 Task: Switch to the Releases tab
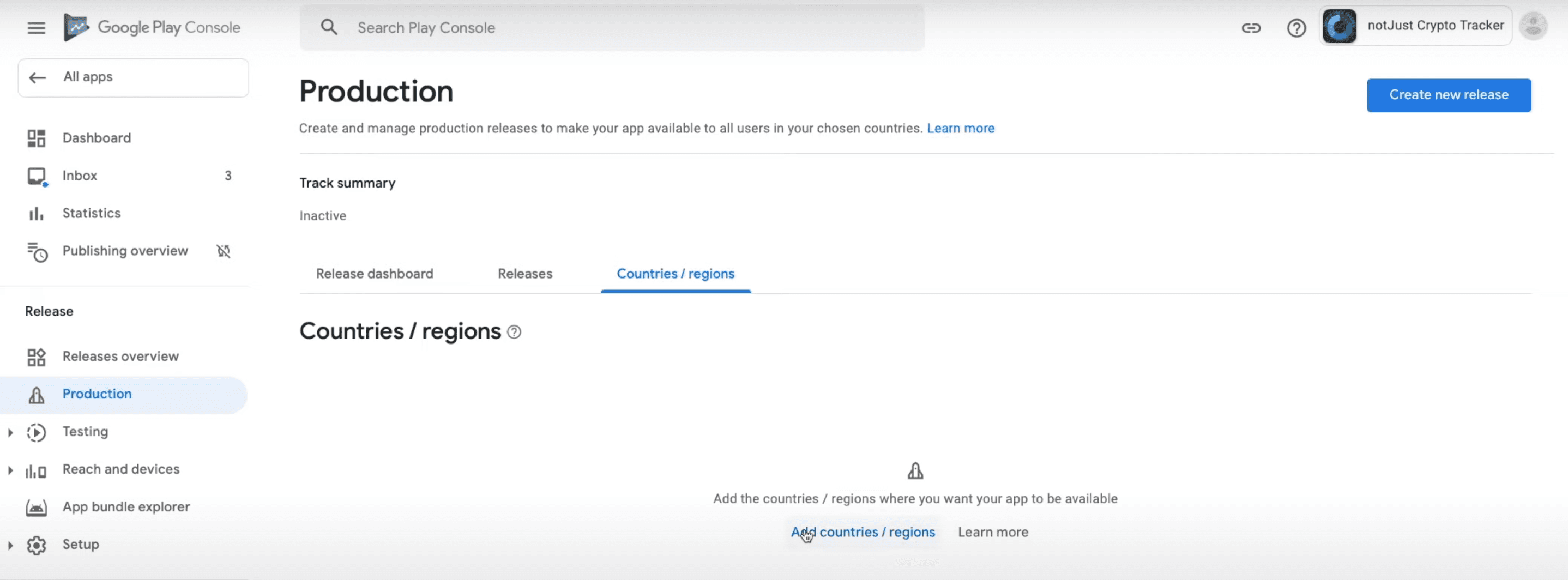[x=524, y=274]
